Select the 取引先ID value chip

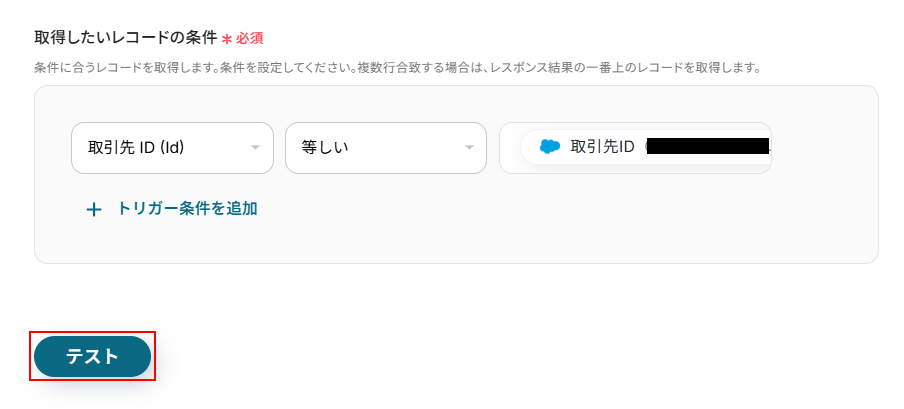[x=602, y=147]
